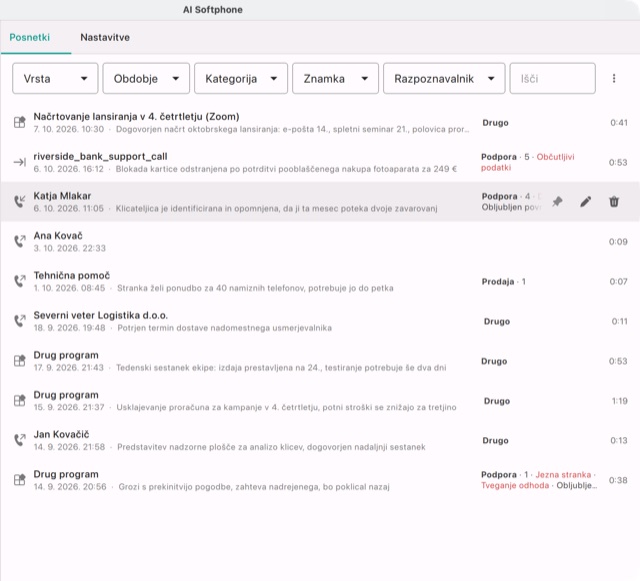Click the 0:41 duration of the Zoom recording
Image resolution: width=640 pixels, height=581 pixels.
click(x=618, y=122)
